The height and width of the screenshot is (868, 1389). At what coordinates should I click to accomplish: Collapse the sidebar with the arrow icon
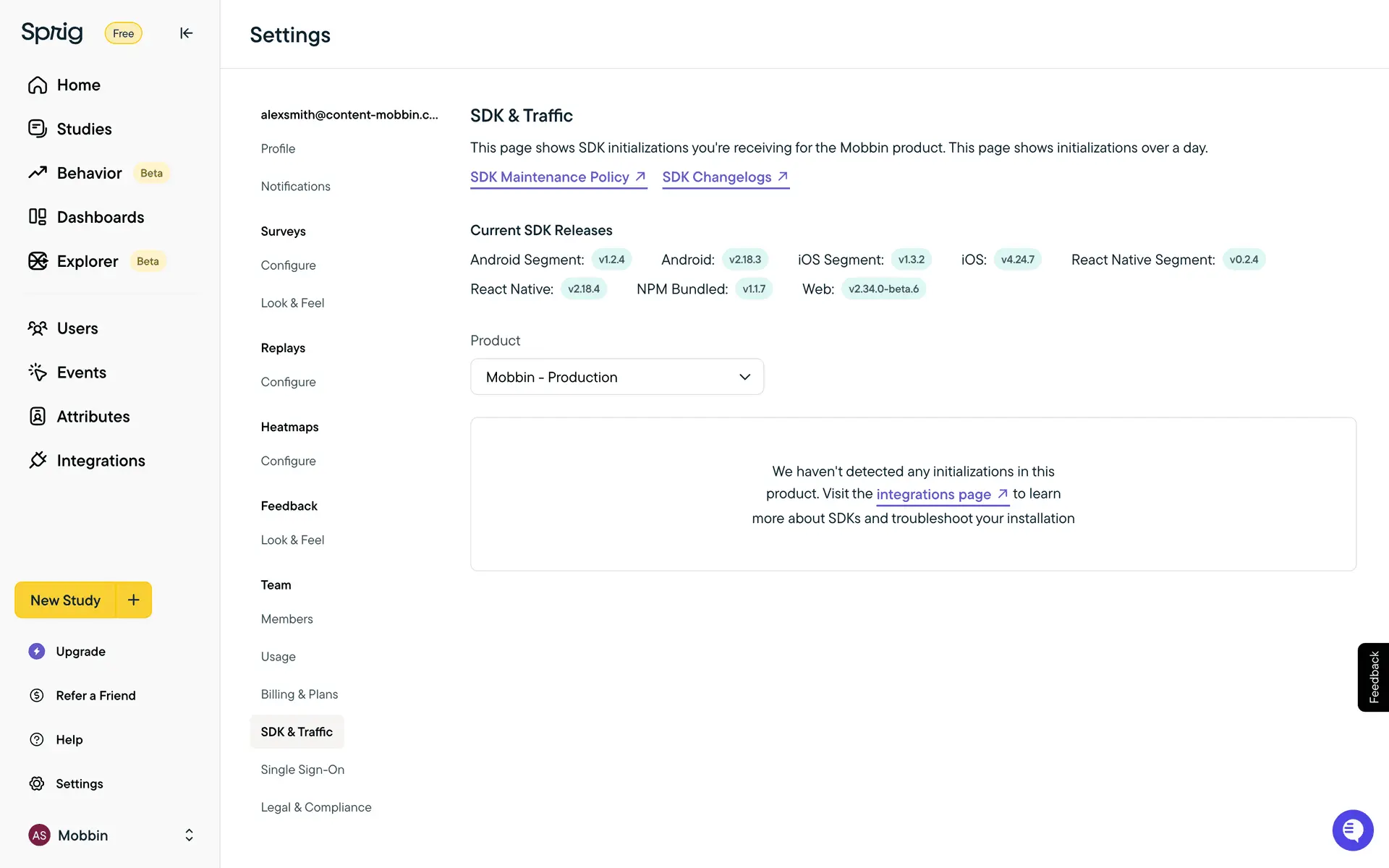point(186,33)
